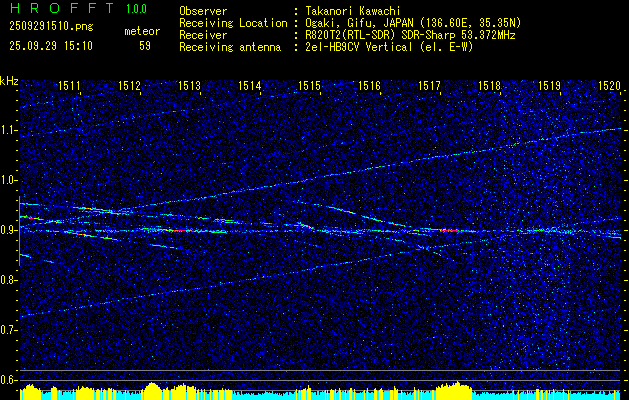The height and width of the screenshot is (400, 629).
Task: Click the Receiving antenna label
Action: click(230, 47)
